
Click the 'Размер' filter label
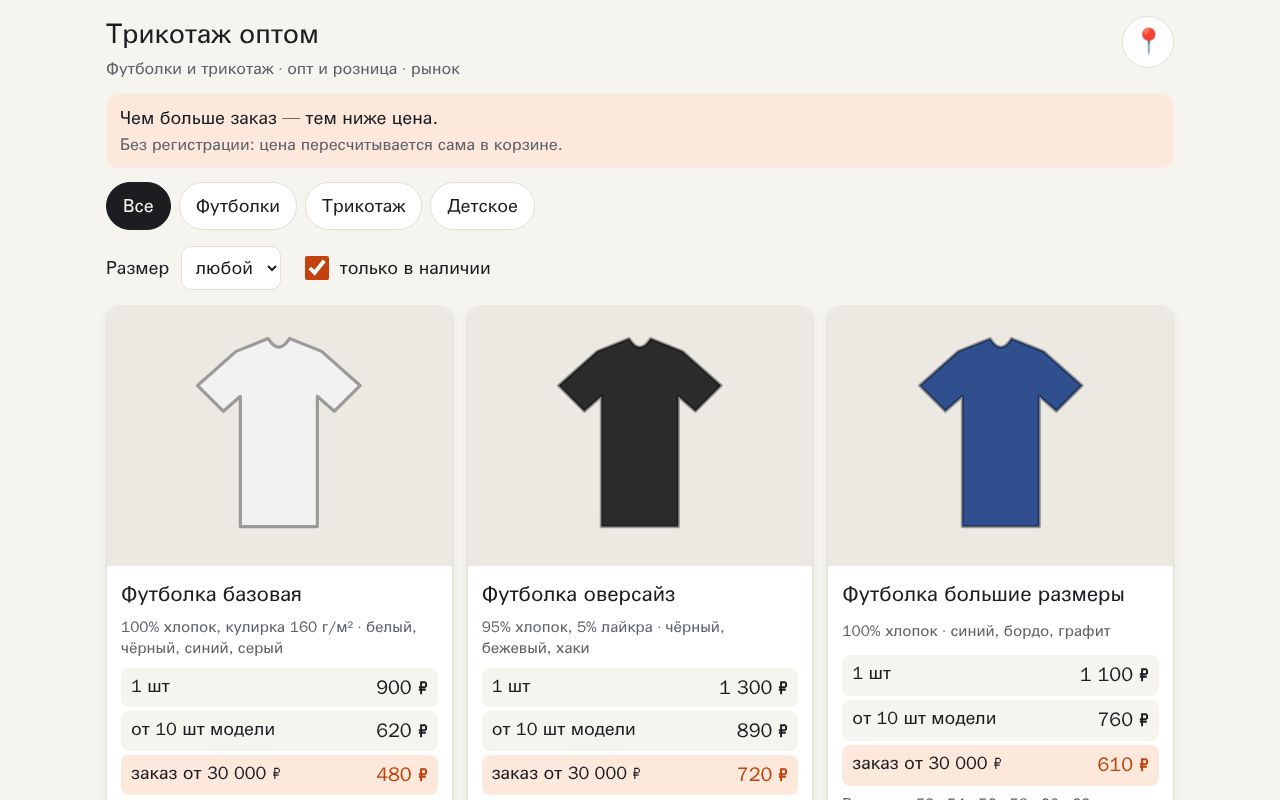[x=138, y=268]
